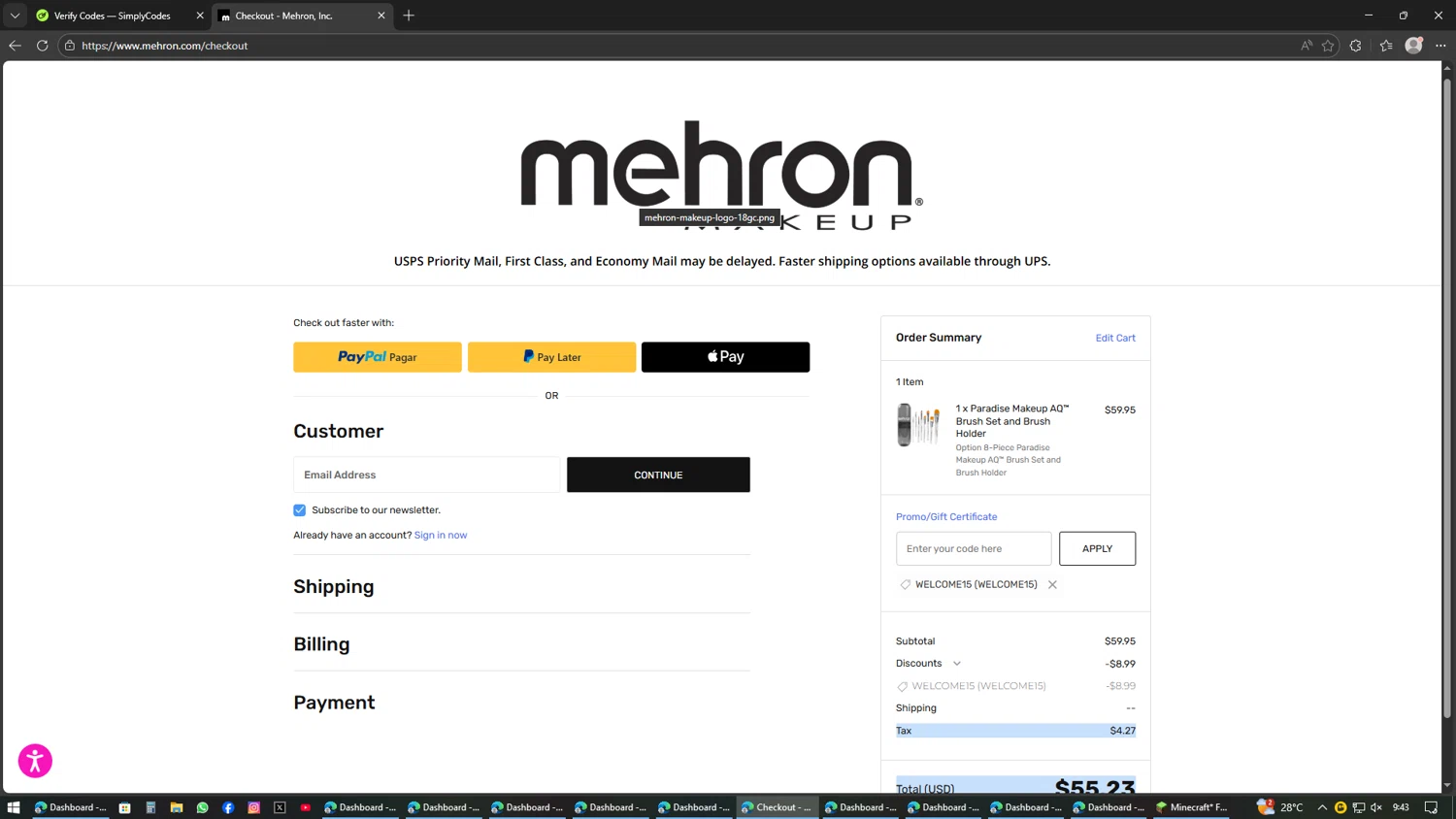Switch to Minecraft taskbar window
The image size is (1456, 819).
(1192, 807)
